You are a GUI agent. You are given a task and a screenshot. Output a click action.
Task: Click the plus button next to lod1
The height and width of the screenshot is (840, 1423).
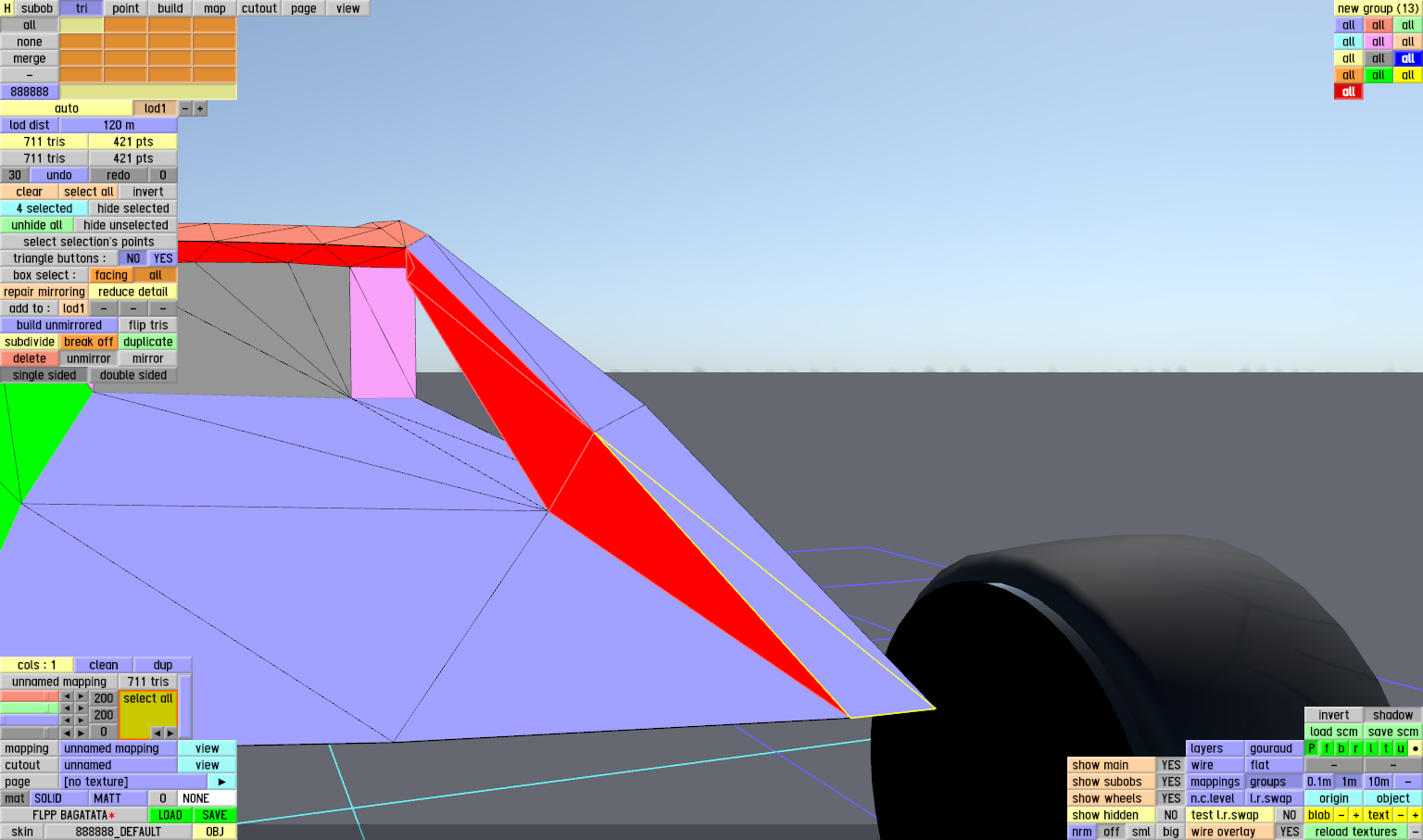click(200, 108)
